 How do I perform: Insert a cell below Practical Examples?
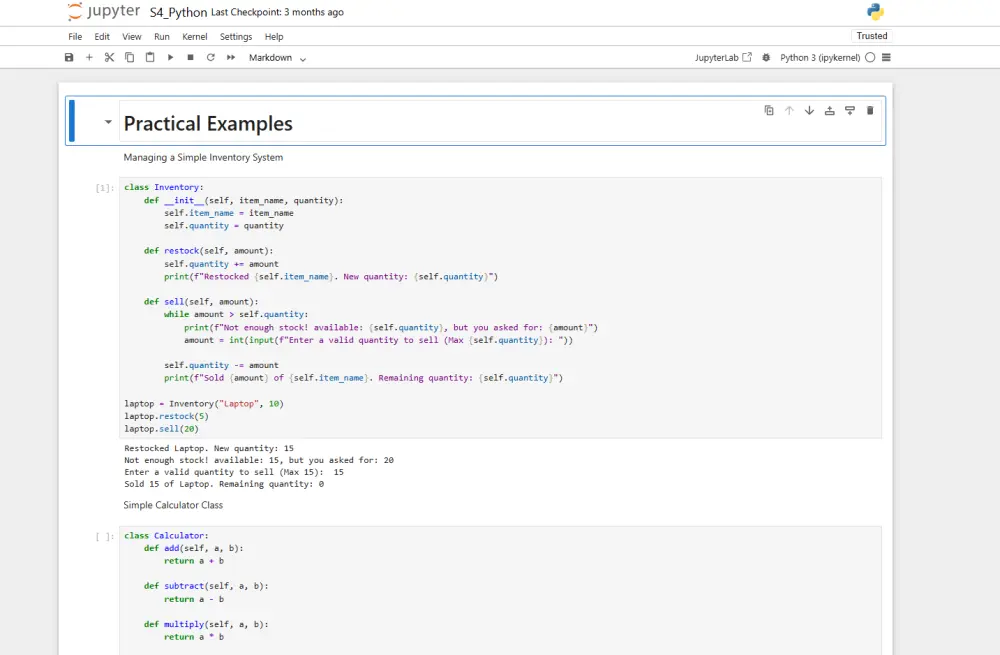(849, 110)
